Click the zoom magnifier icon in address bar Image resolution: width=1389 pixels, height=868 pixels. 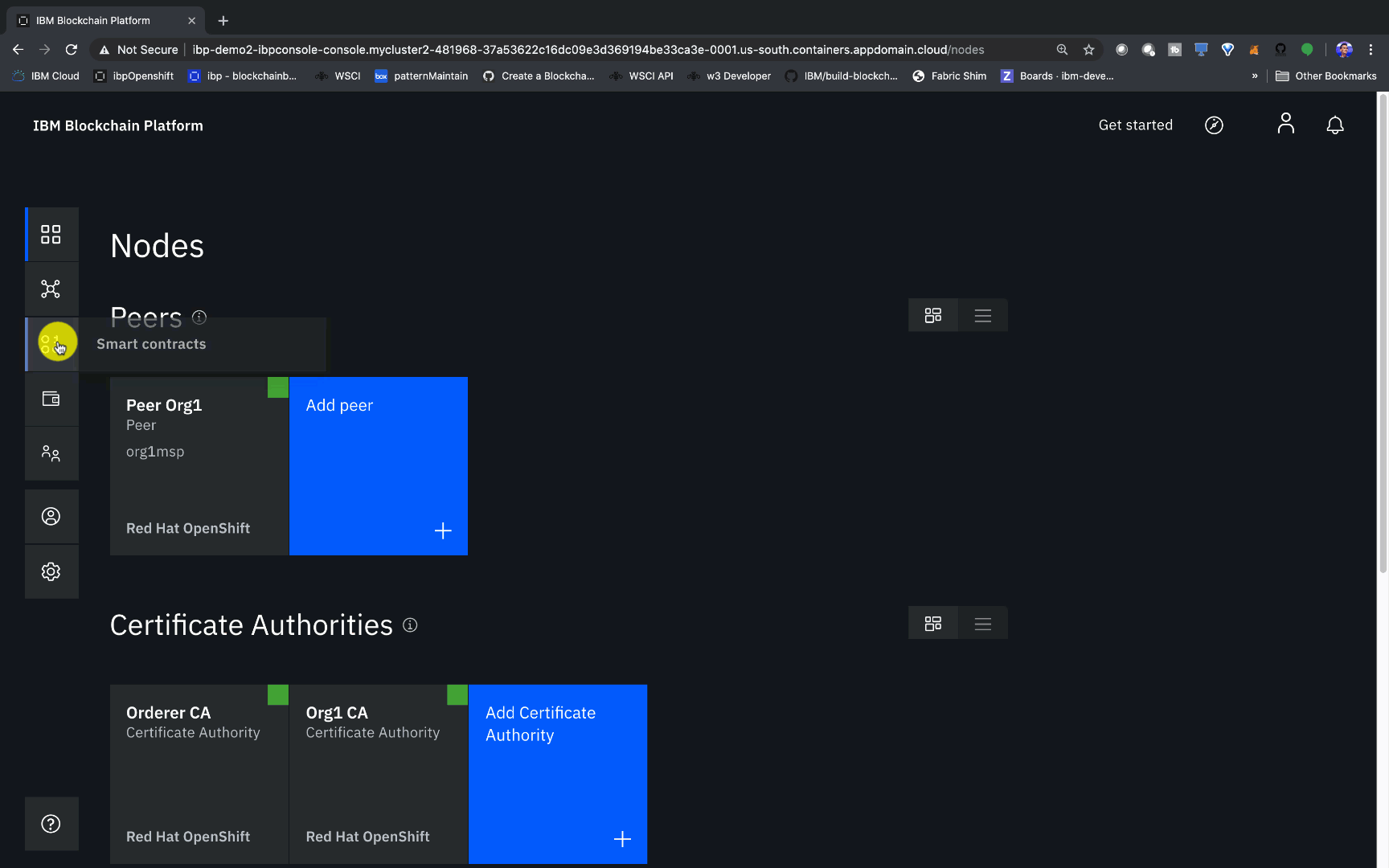click(1063, 50)
